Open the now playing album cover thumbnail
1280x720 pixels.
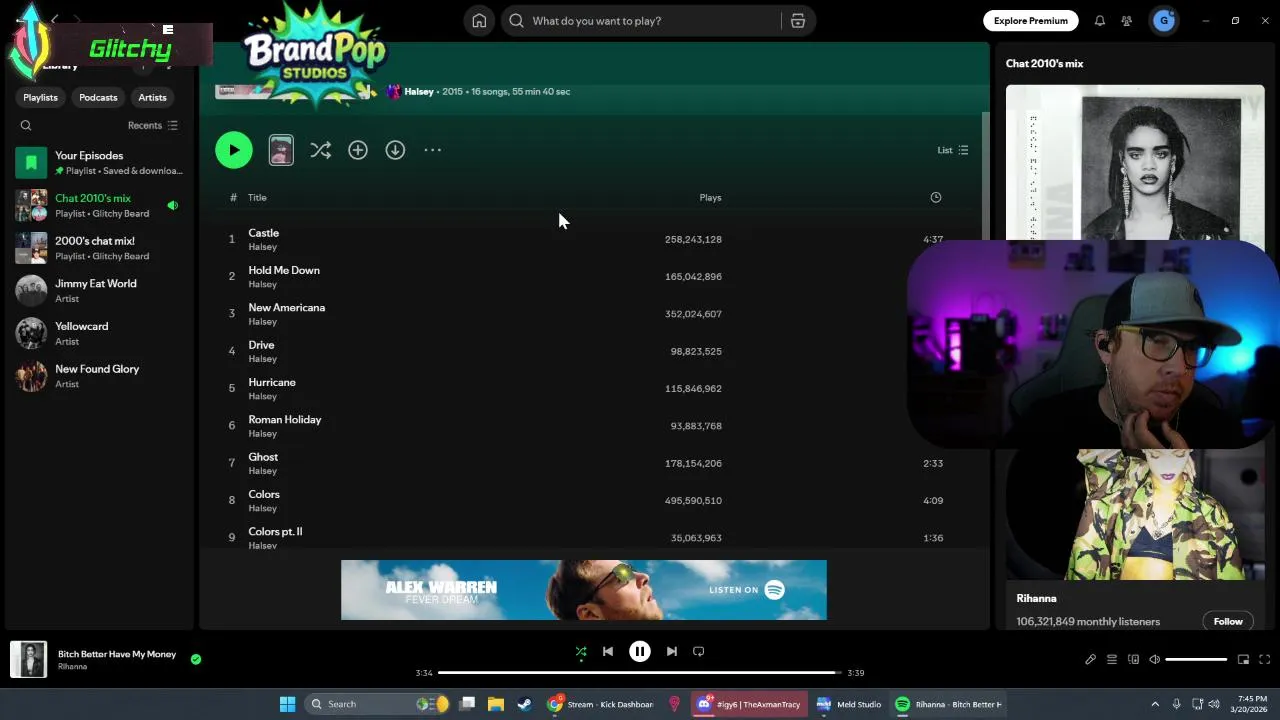coord(28,660)
